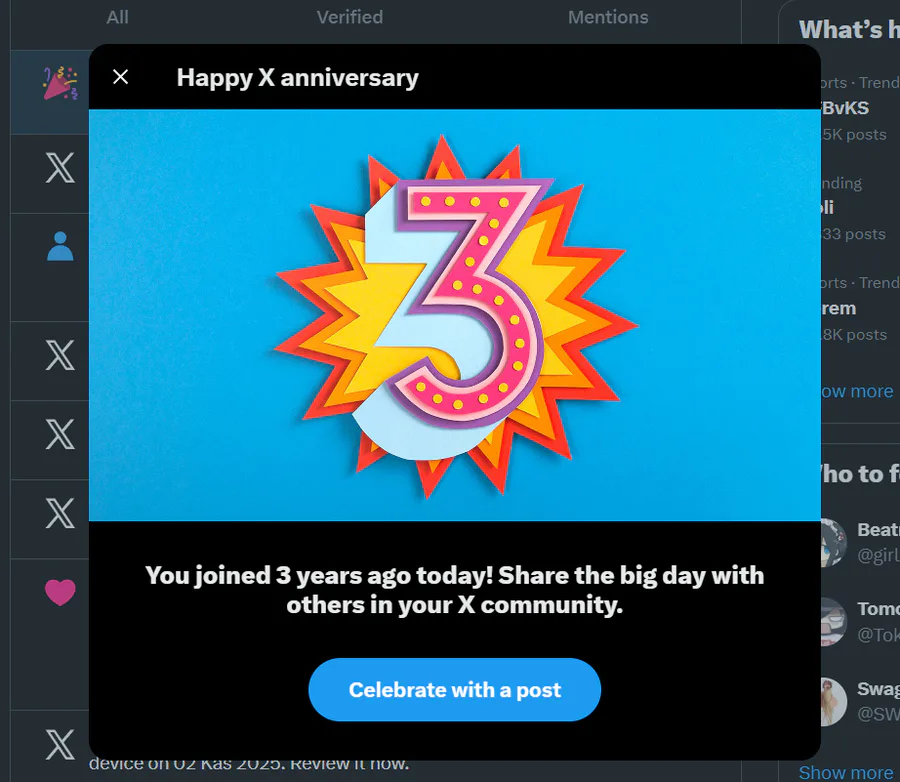This screenshot has height=782, width=900.
Task: Click the party popper notification icon
Action: pyautogui.click(x=59, y=86)
